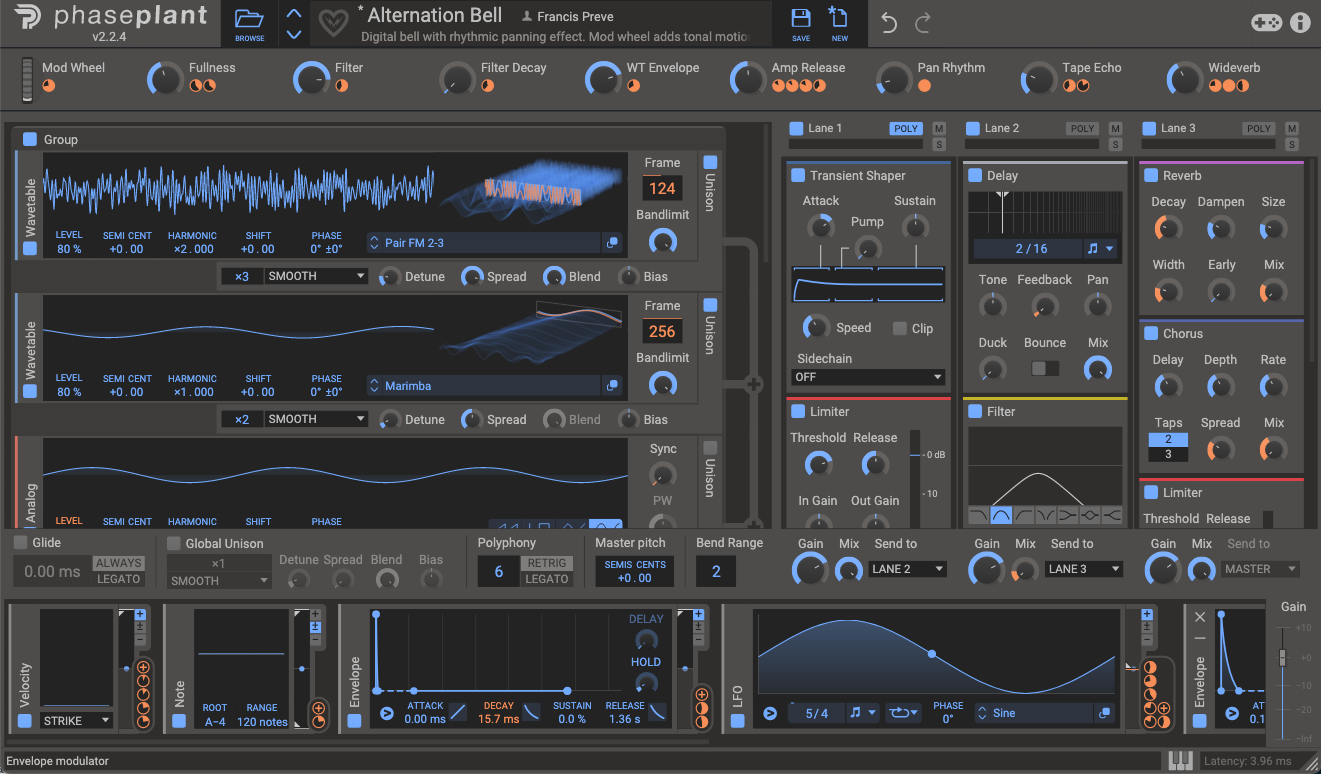
Task: Click the Lane 3 POLY button
Action: (1259, 128)
